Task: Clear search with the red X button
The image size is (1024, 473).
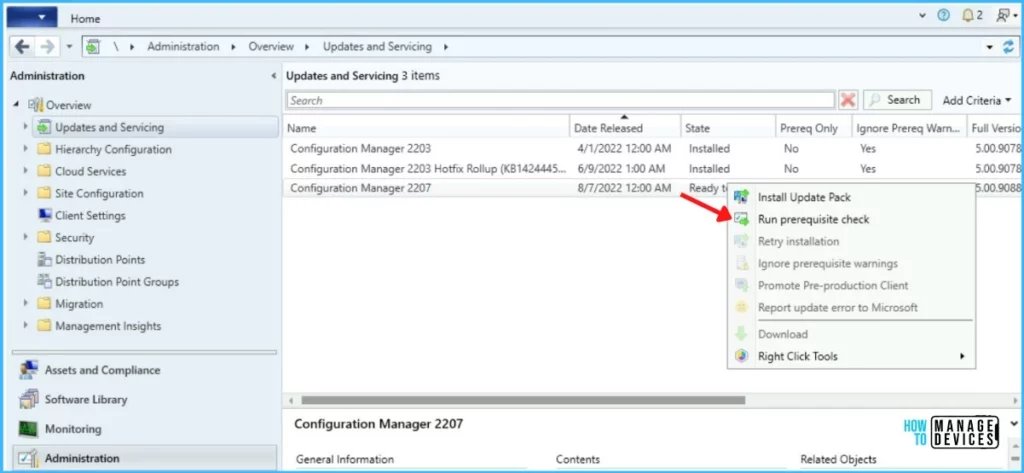Action: [848, 101]
